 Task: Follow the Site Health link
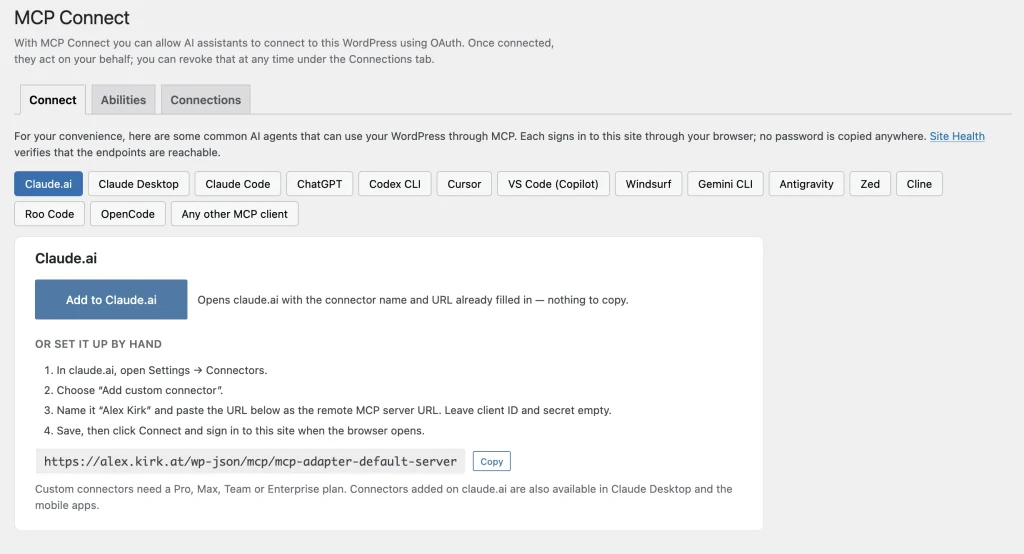pos(957,136)
